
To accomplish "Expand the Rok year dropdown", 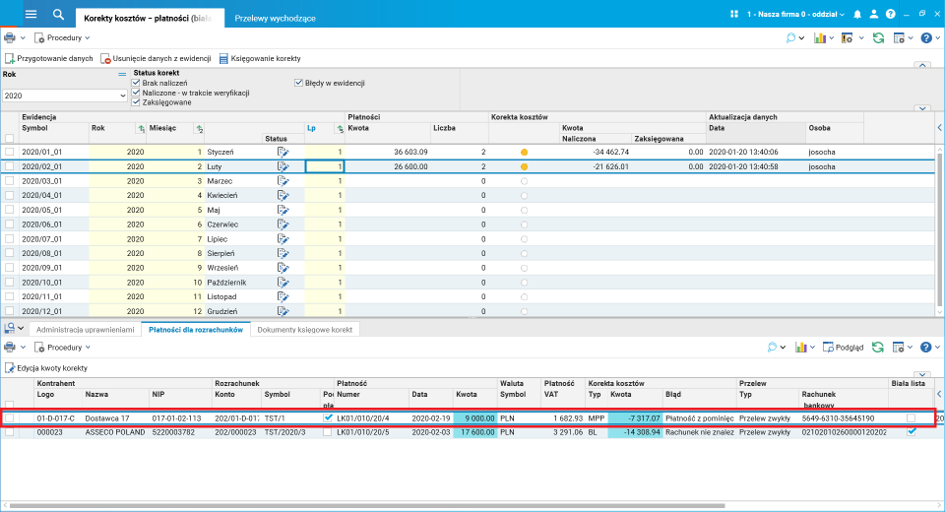I will (x=121, y=96).
